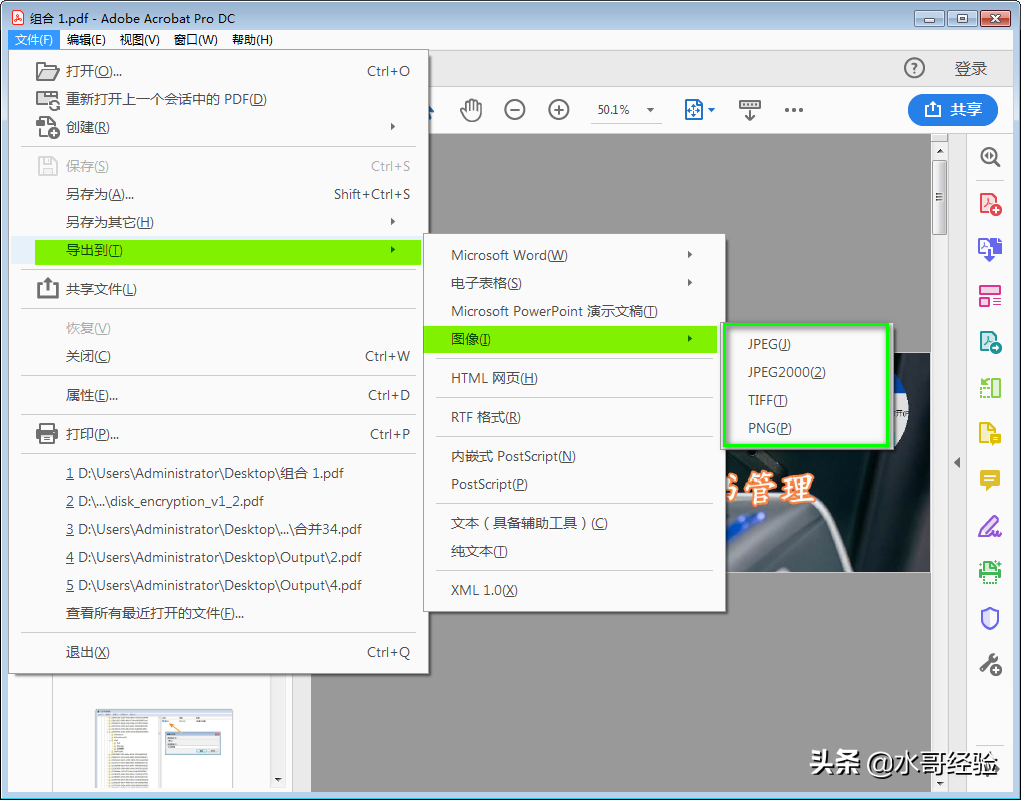Click the page thumbnail in left panel
Screen dimensions: 1021x800
pyautogui.click(x=163, y=749)
